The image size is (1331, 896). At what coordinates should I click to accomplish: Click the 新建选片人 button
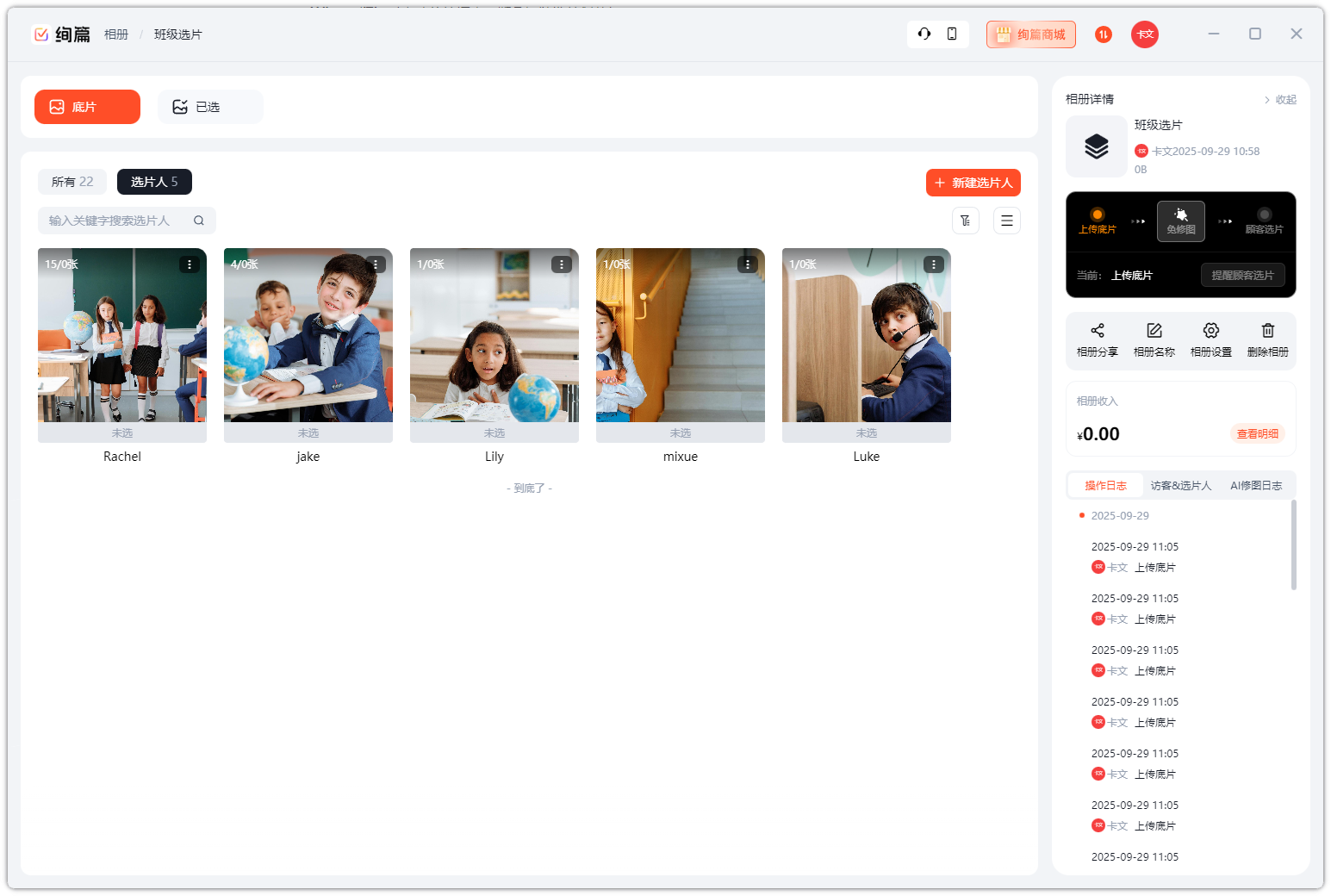pyautogui.click(x=973, y=183)
